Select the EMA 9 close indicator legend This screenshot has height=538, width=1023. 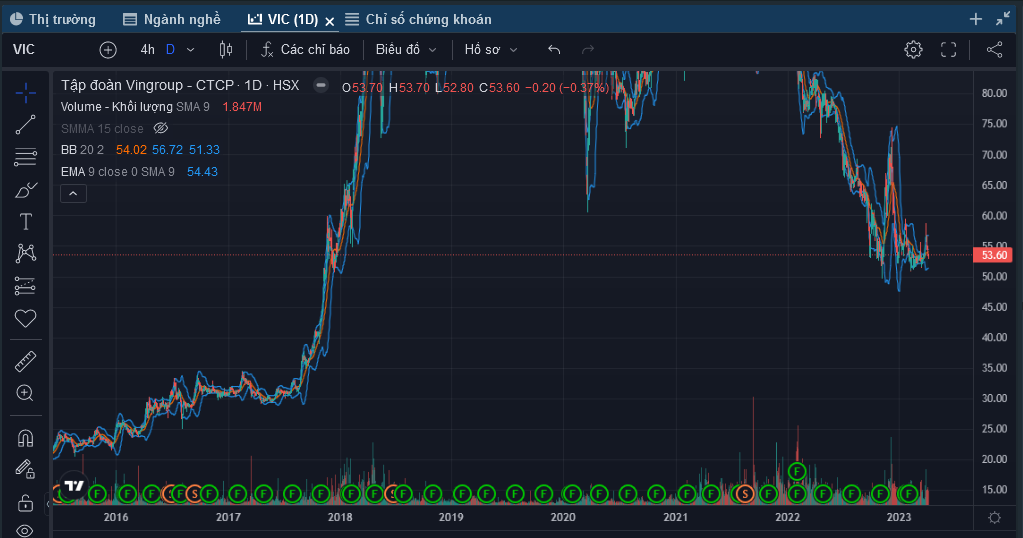[x=117, y=172]
